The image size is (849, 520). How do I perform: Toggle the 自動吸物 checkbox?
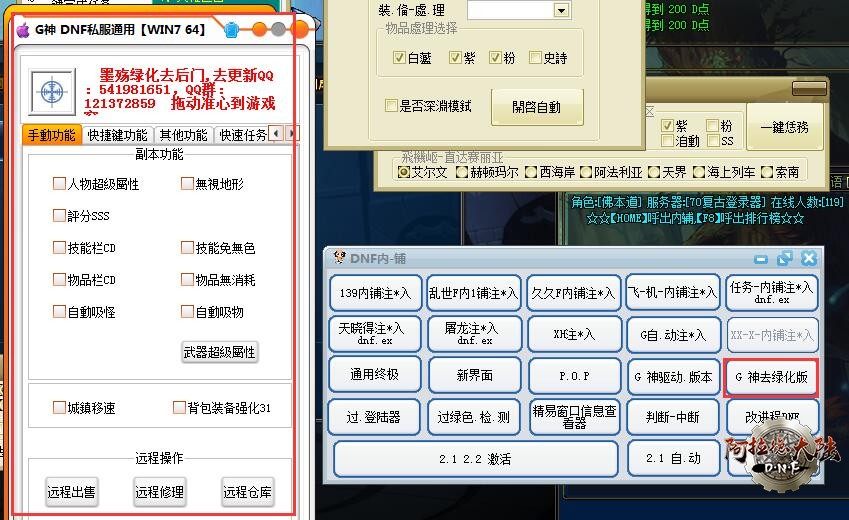[187, 311]
